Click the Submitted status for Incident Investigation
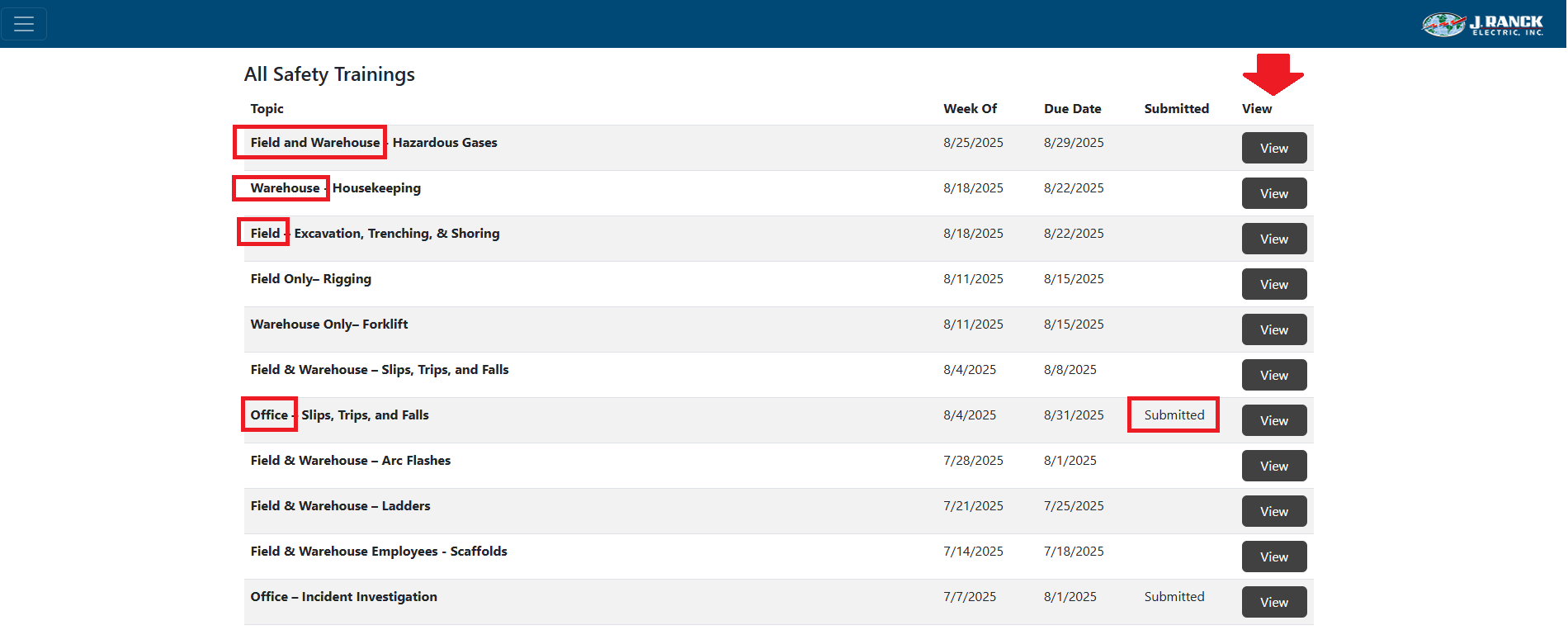 point(1174,597)
